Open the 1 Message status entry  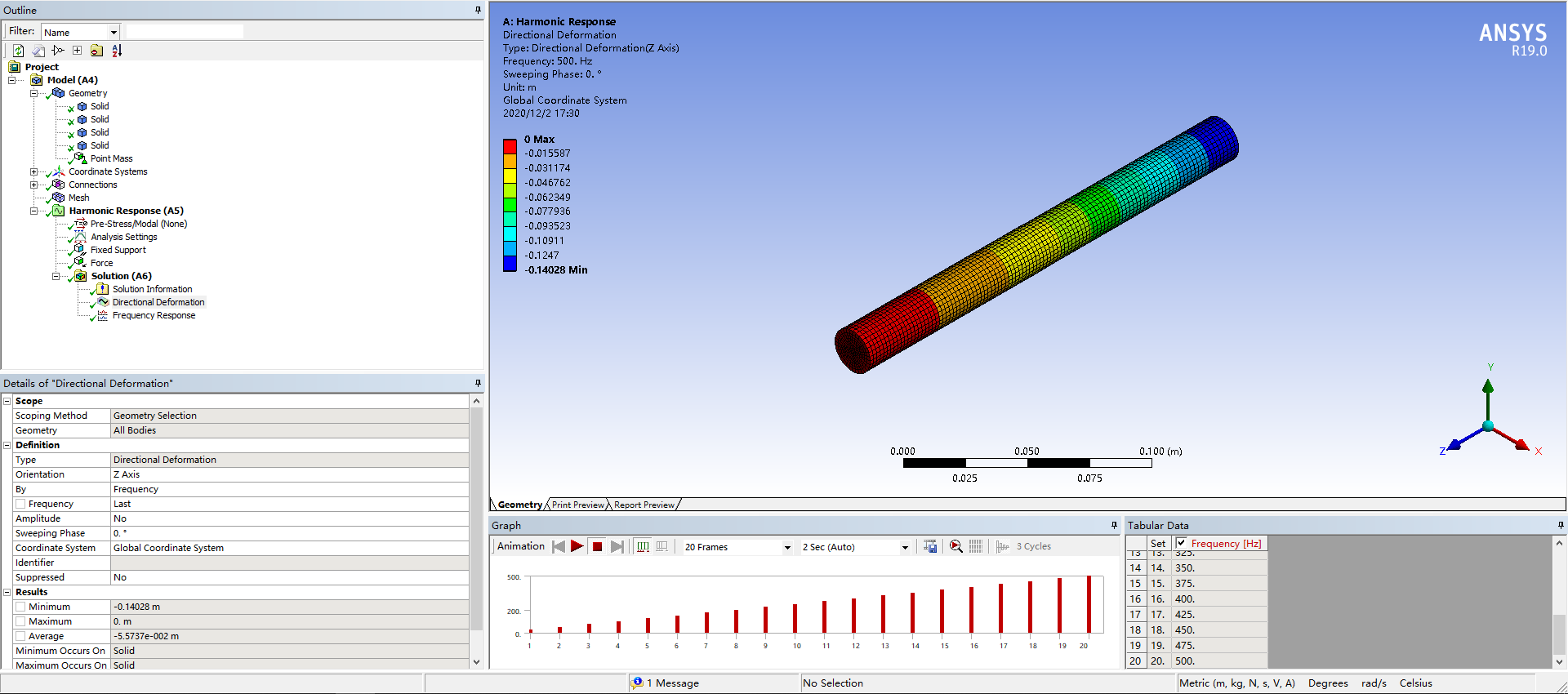pos(672,683)
